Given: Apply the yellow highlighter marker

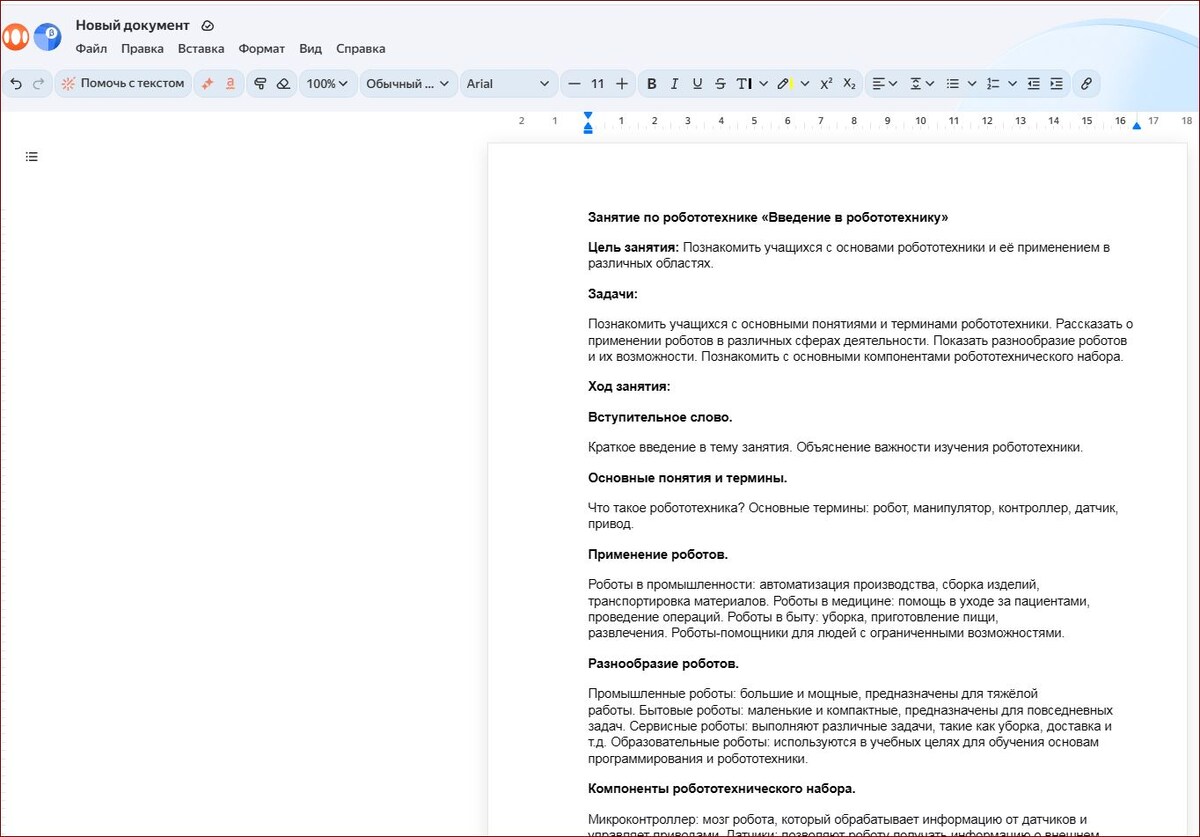Looking at the screenshot, I should (785, 84).
